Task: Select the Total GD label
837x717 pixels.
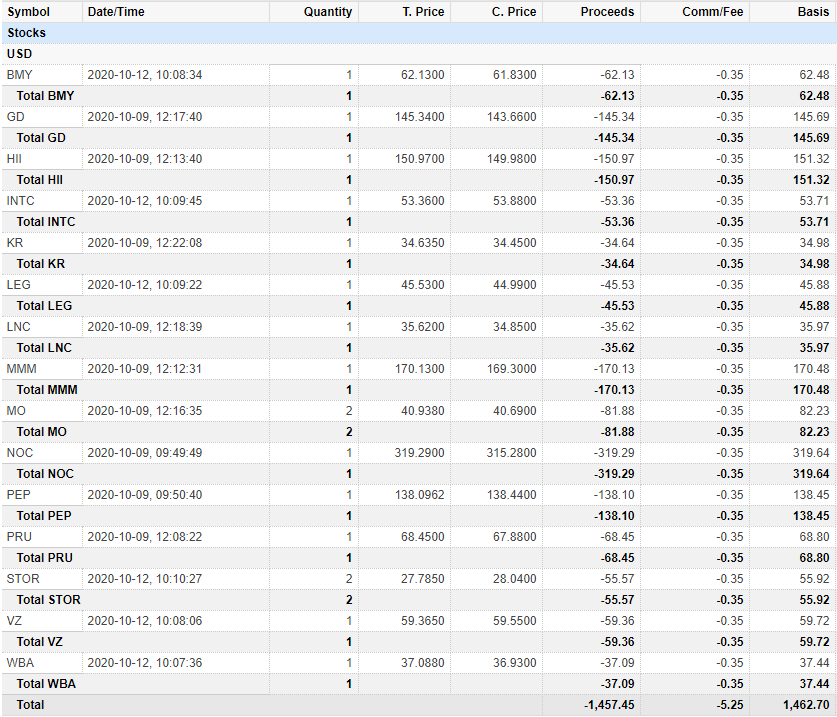Action: pyautogui.click(x=41, y=138)
